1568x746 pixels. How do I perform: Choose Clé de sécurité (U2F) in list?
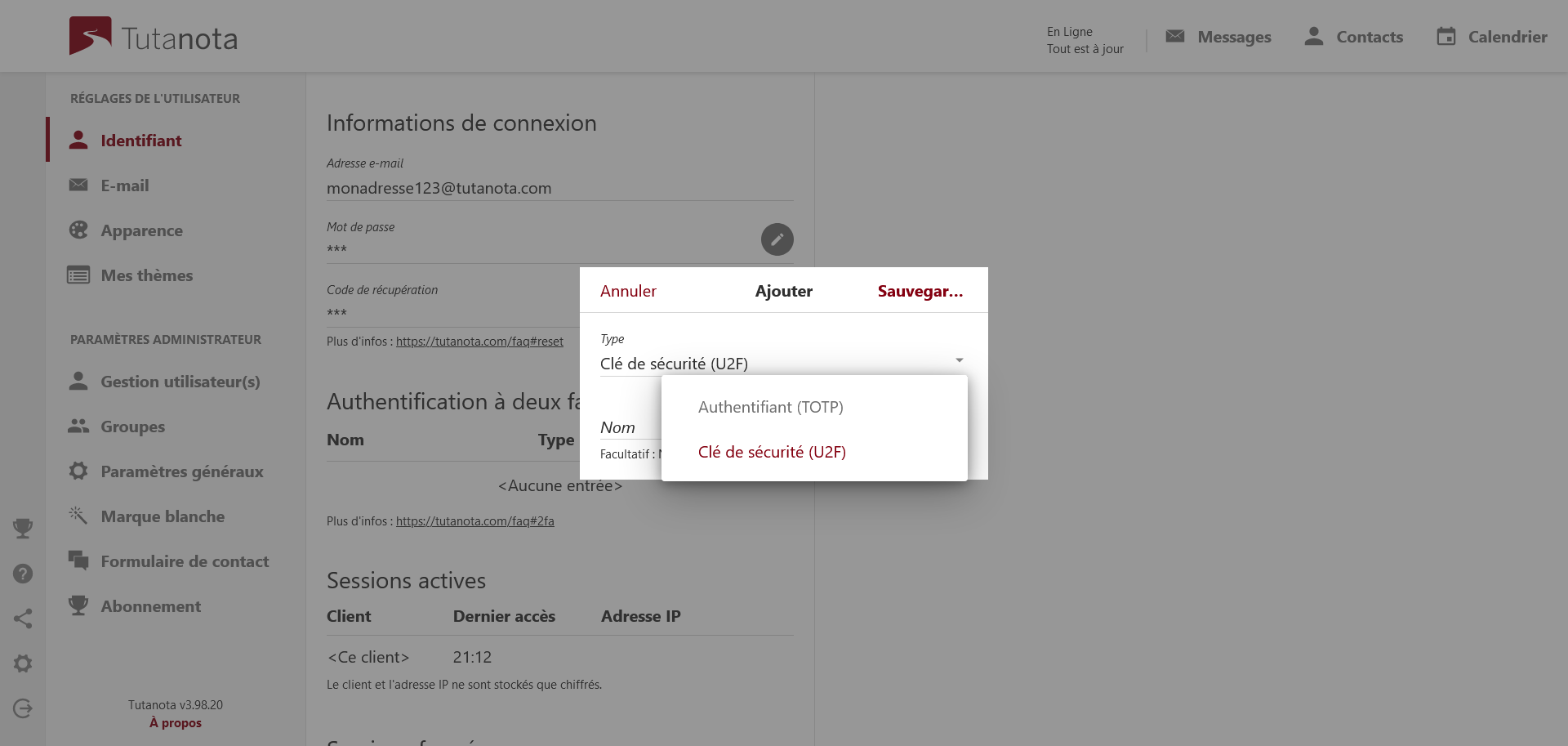click(x=772, y=452)
